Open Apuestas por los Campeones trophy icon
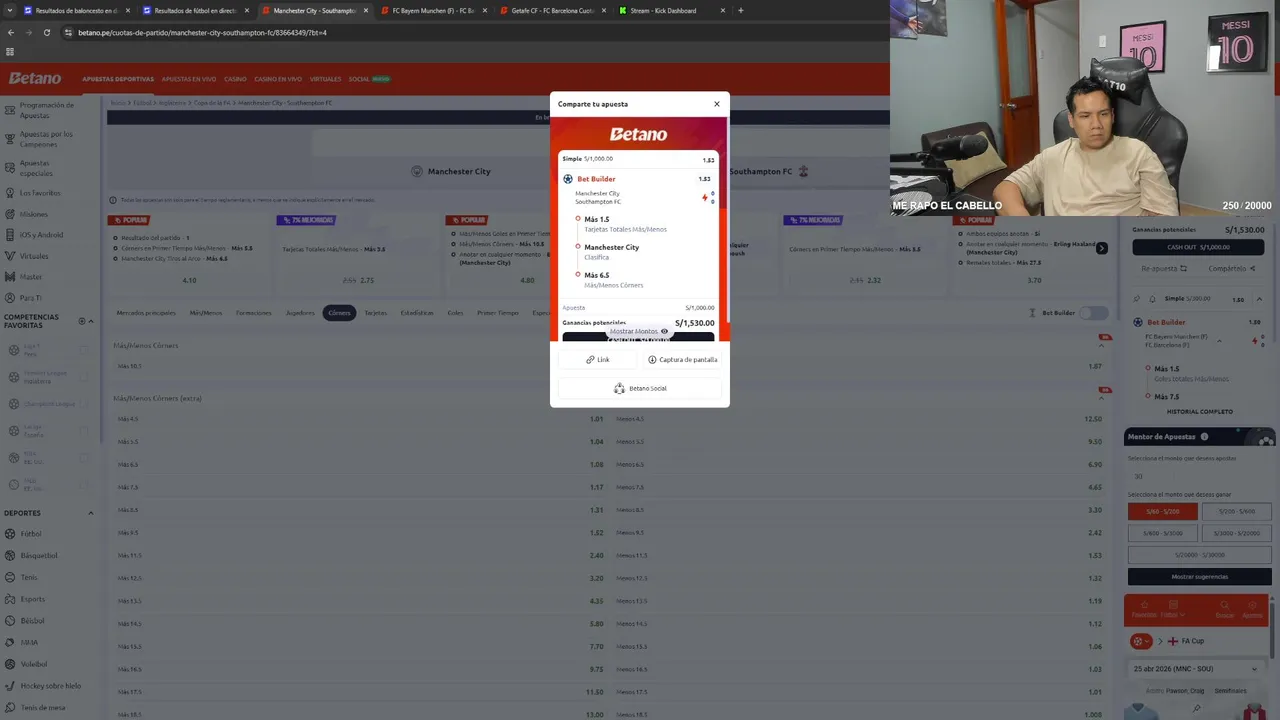 click(10, 139)
